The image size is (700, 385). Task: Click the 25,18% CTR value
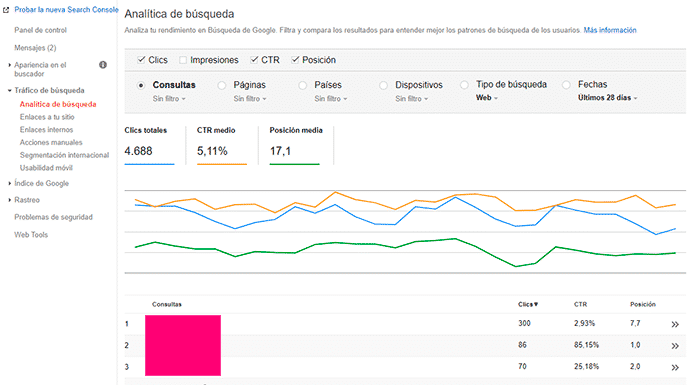(x=587, y=366)
